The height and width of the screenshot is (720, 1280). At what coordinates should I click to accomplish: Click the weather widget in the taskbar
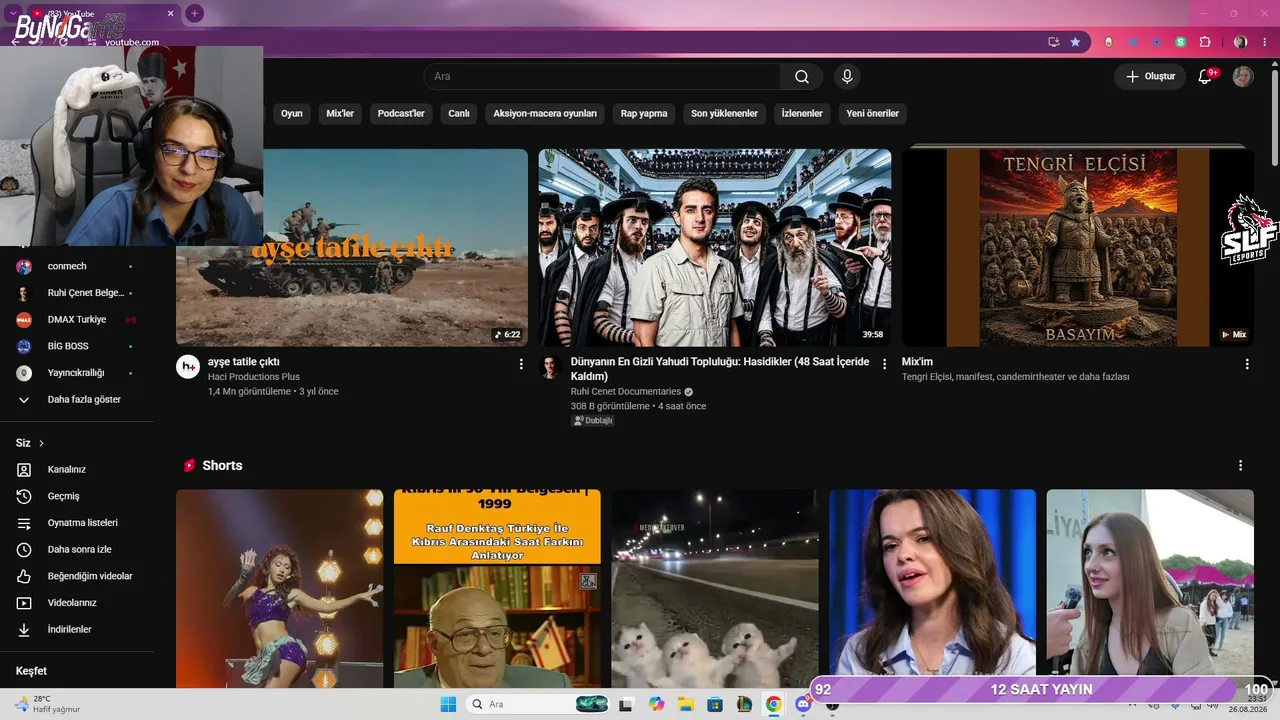click(x=46, y=704)
